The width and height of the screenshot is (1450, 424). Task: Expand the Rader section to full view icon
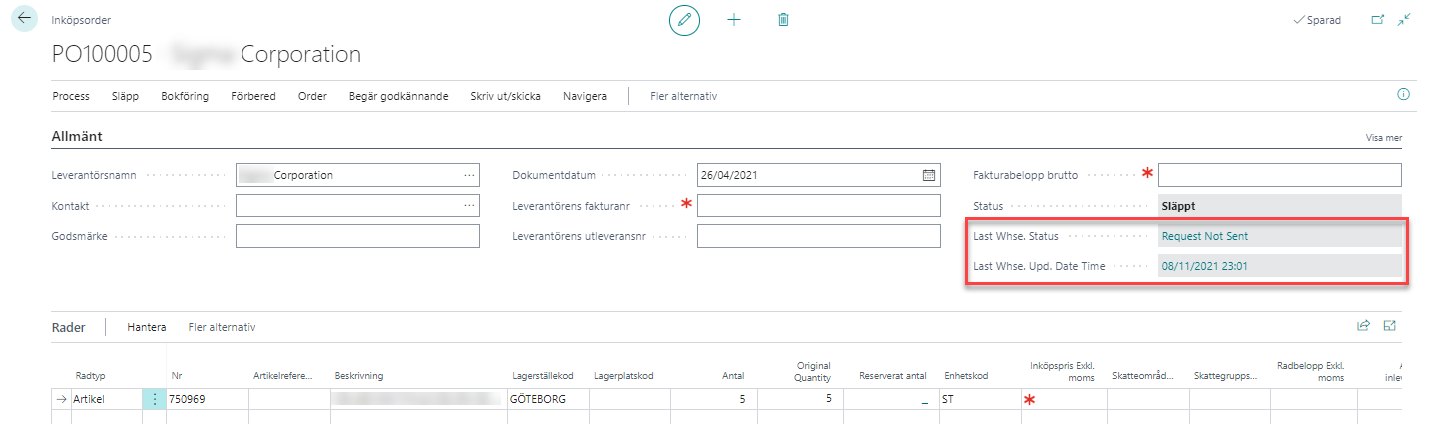(x=1389, y=325)
